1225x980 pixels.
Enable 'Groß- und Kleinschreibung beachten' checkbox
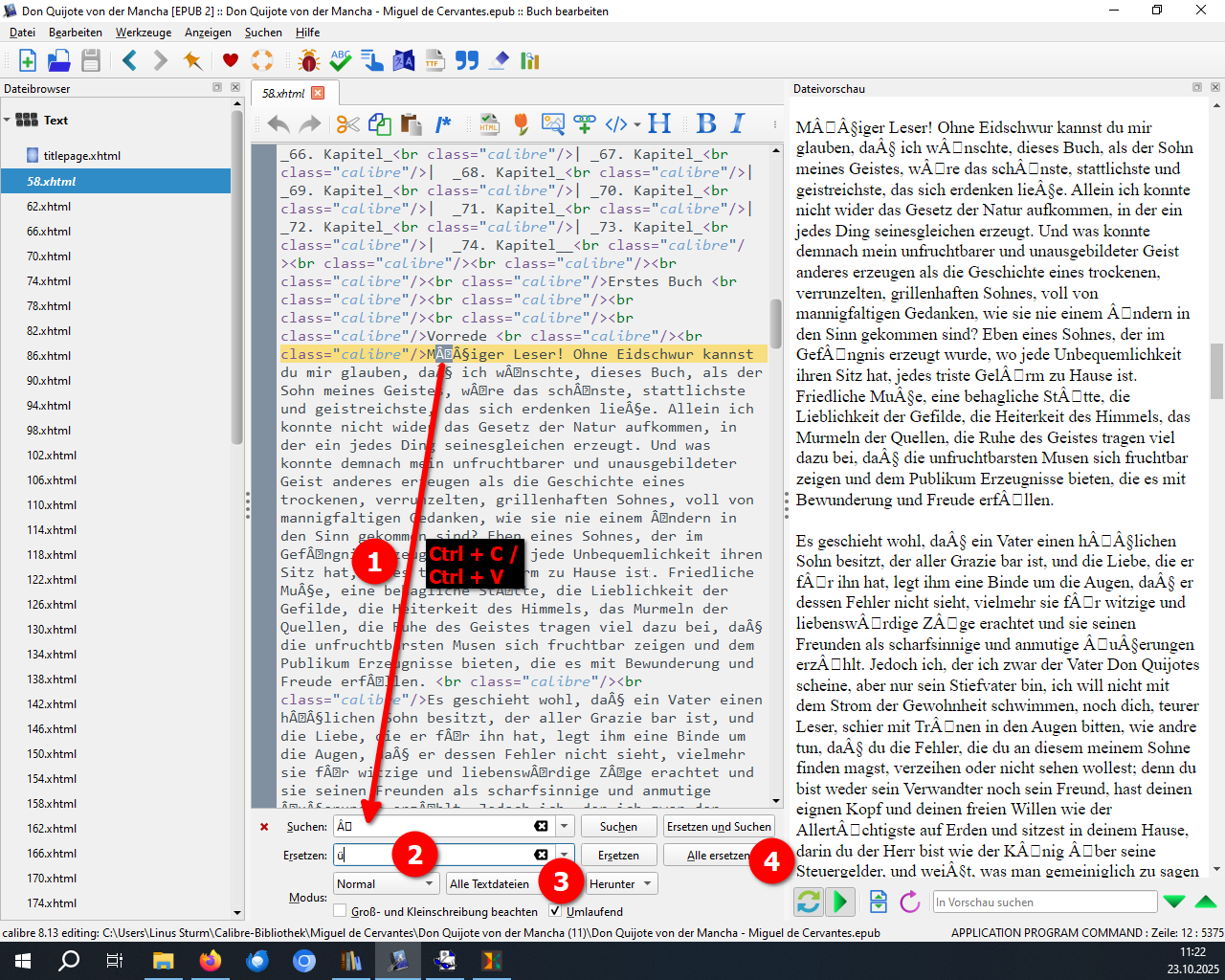(x=340, y=911)
